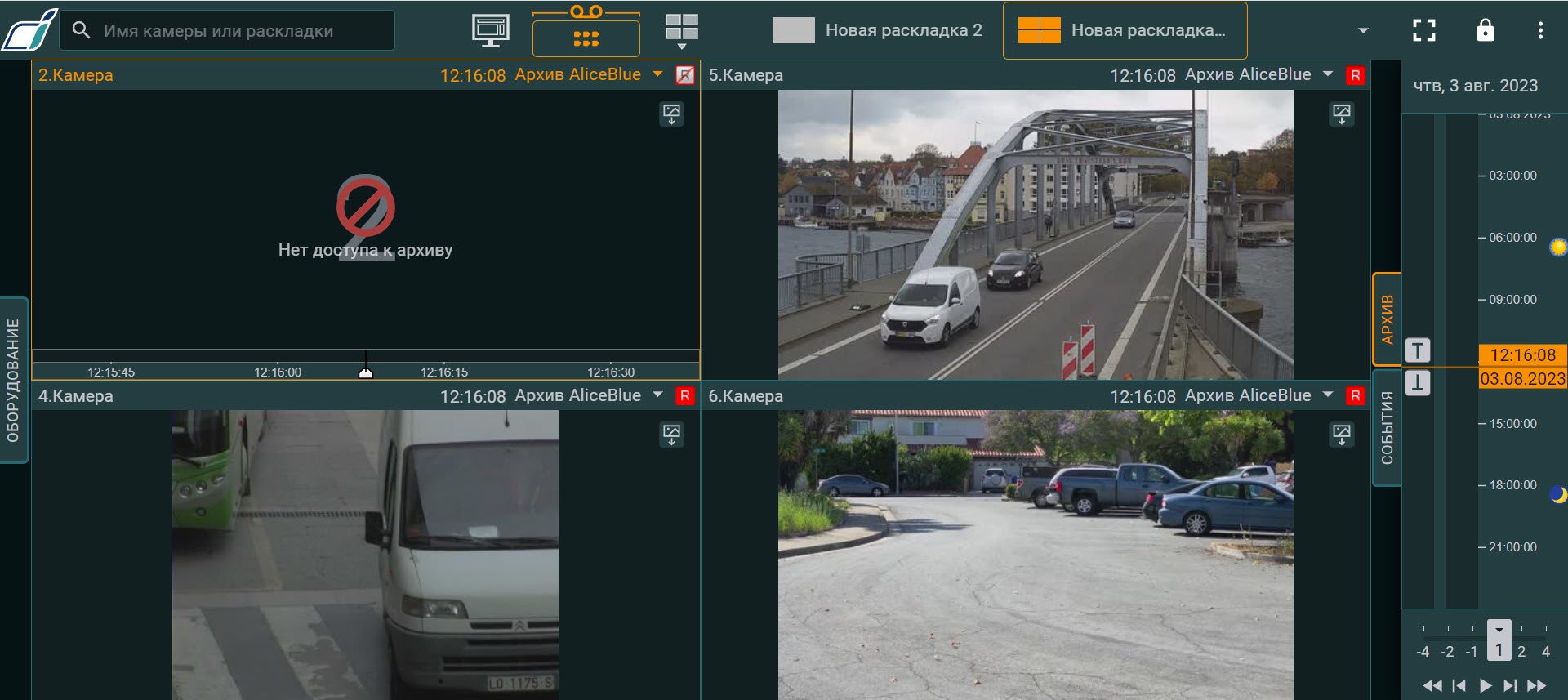This screenshot has width=1568, height=700.
Task: Enter fullscreen mode with the brackets icon
Action: point(1423,30)
